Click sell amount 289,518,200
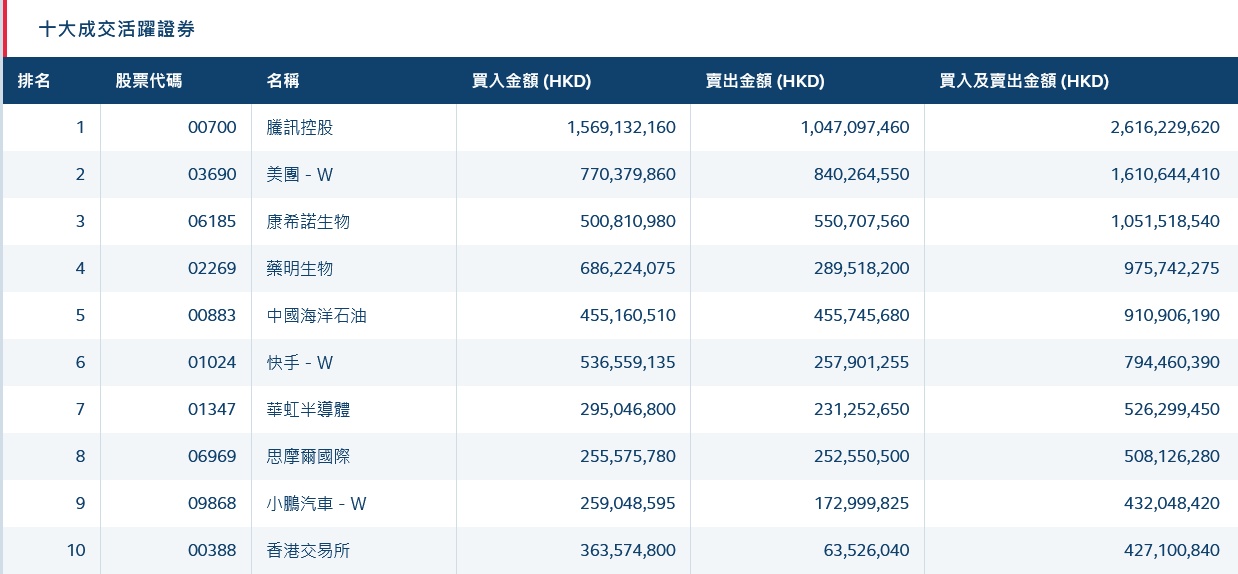1238x574 pixels. point(862,268)
